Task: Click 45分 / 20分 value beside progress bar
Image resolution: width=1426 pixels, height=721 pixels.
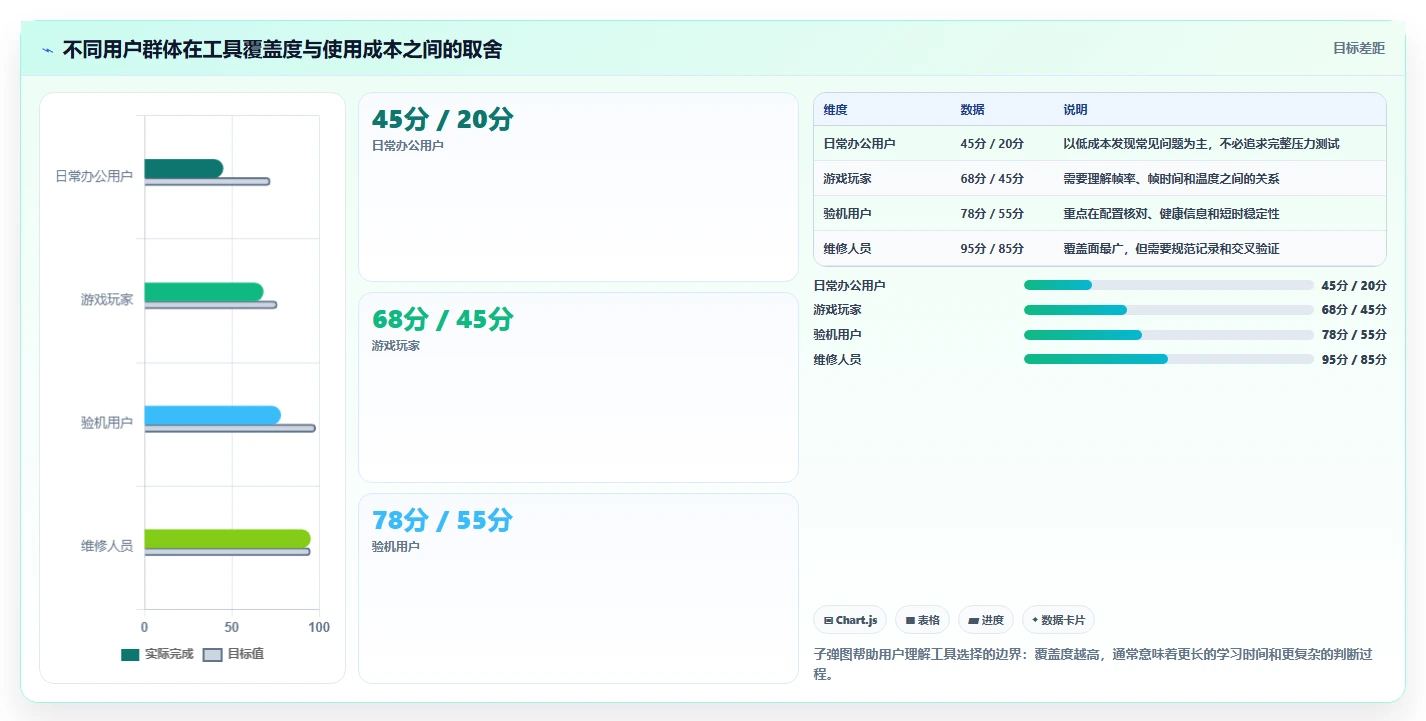Action: coord(1354,286)
